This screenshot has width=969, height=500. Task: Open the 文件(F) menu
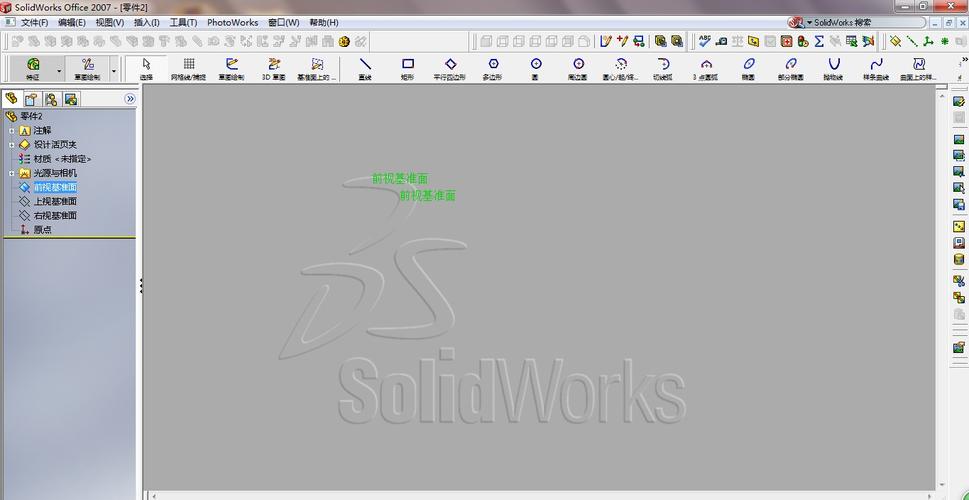coord(35,22)
